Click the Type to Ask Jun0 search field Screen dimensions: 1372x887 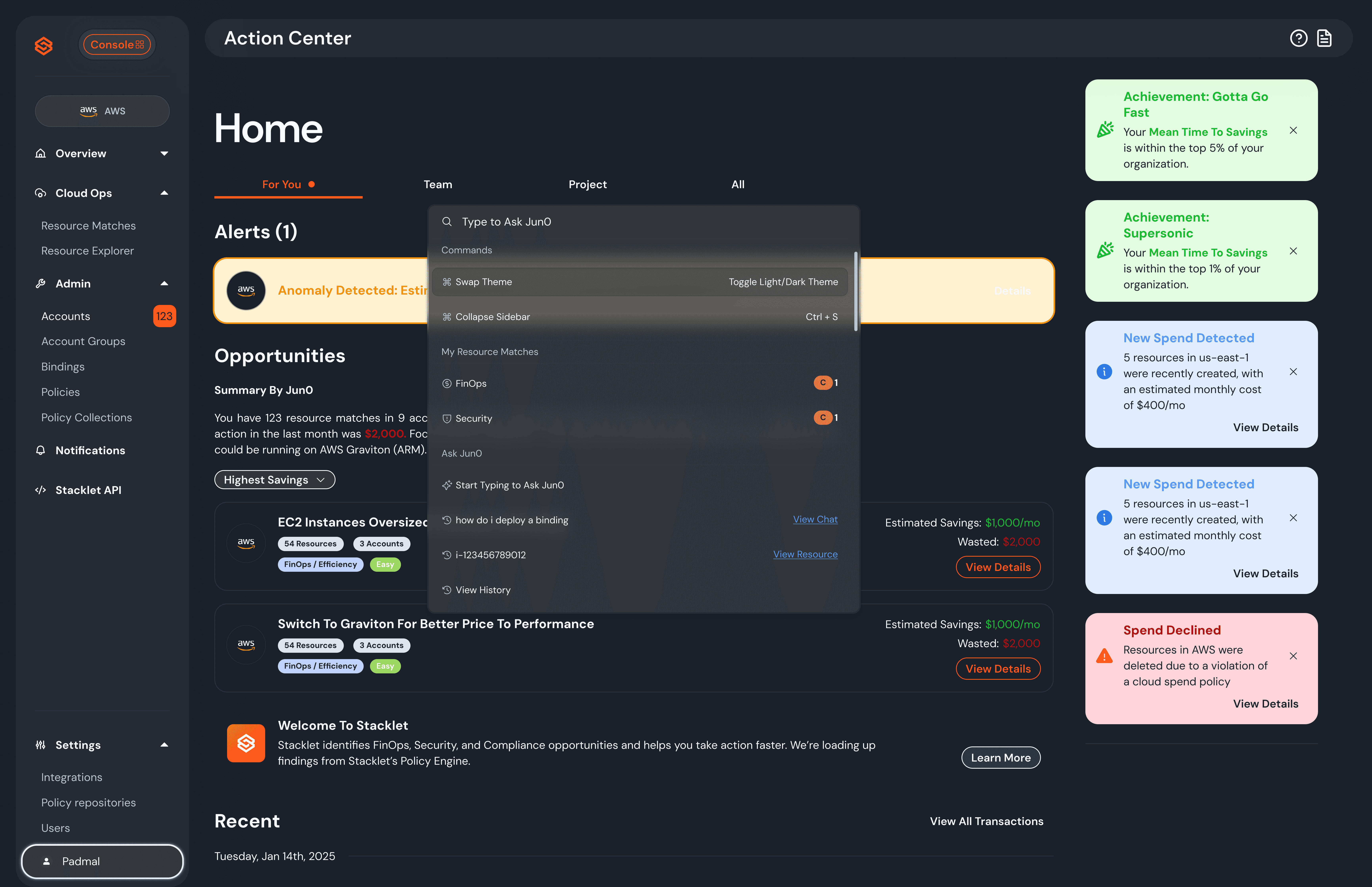[x=644, y=222]
